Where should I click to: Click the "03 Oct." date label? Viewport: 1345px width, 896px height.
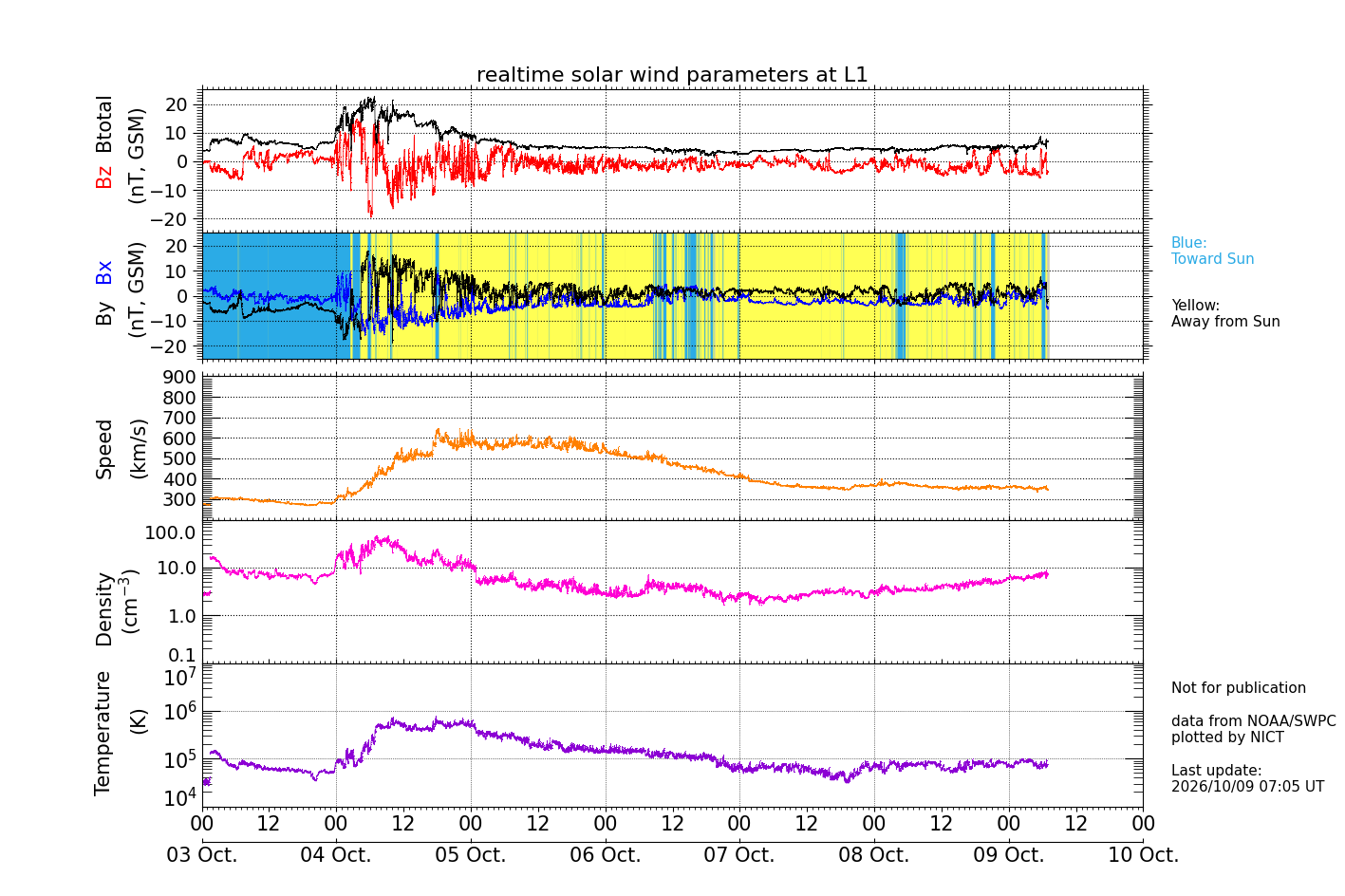tap(202, 854)
